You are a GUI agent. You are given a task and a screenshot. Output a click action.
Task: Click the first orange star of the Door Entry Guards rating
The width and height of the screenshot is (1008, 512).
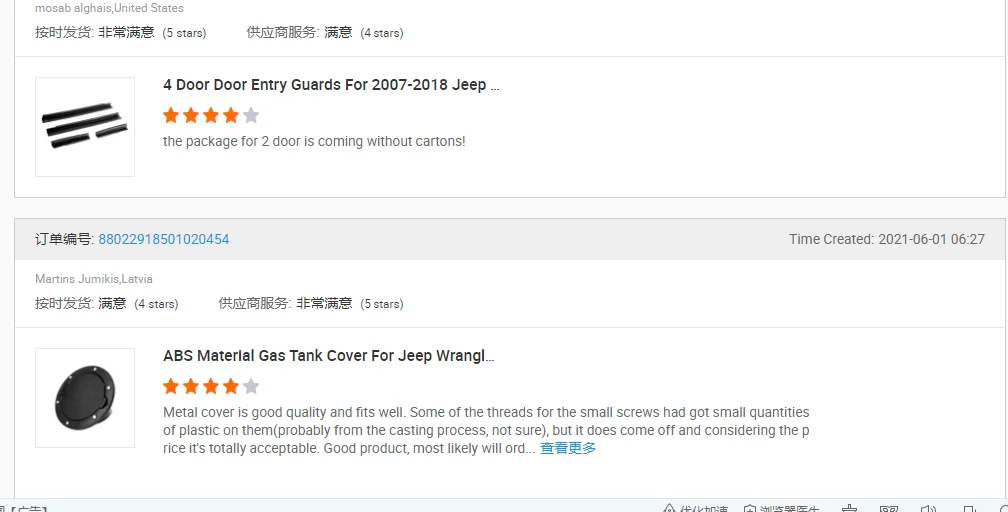click(x=171, y=116)
